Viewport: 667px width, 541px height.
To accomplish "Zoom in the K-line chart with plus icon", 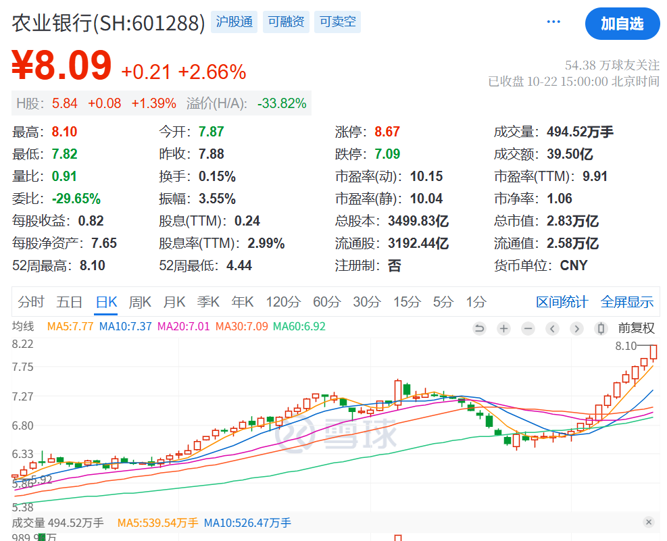I will [504, 328].
